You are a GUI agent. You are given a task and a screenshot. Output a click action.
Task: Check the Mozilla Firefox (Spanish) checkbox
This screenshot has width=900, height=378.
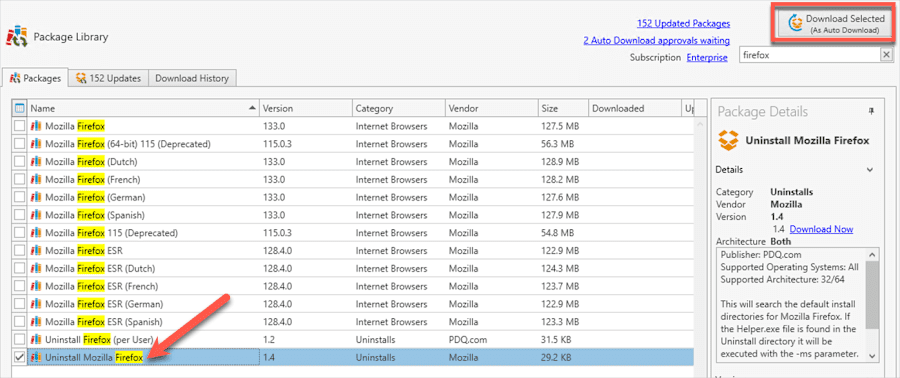[20, 215]
